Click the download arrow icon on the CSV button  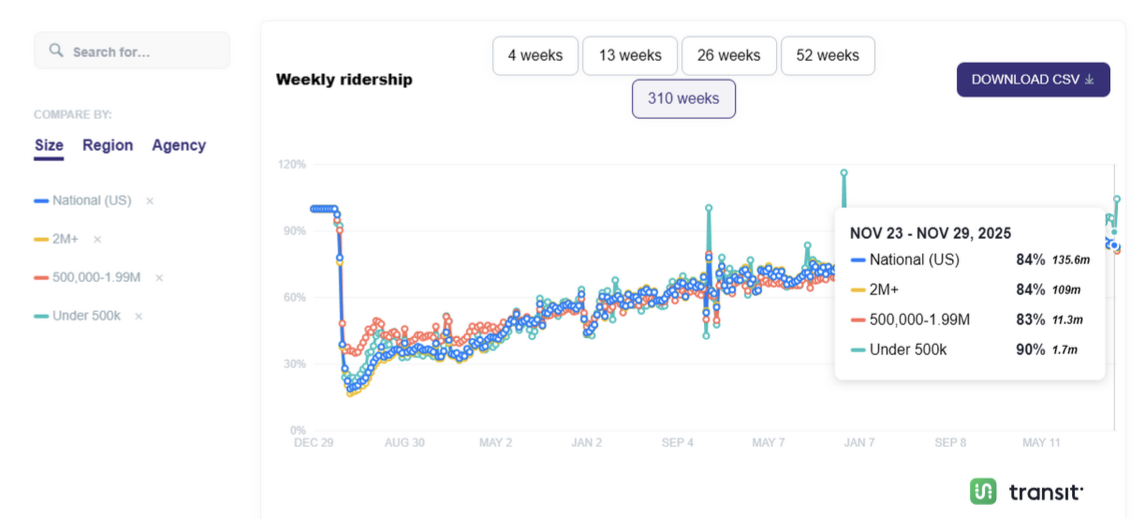click(1089, 79)
